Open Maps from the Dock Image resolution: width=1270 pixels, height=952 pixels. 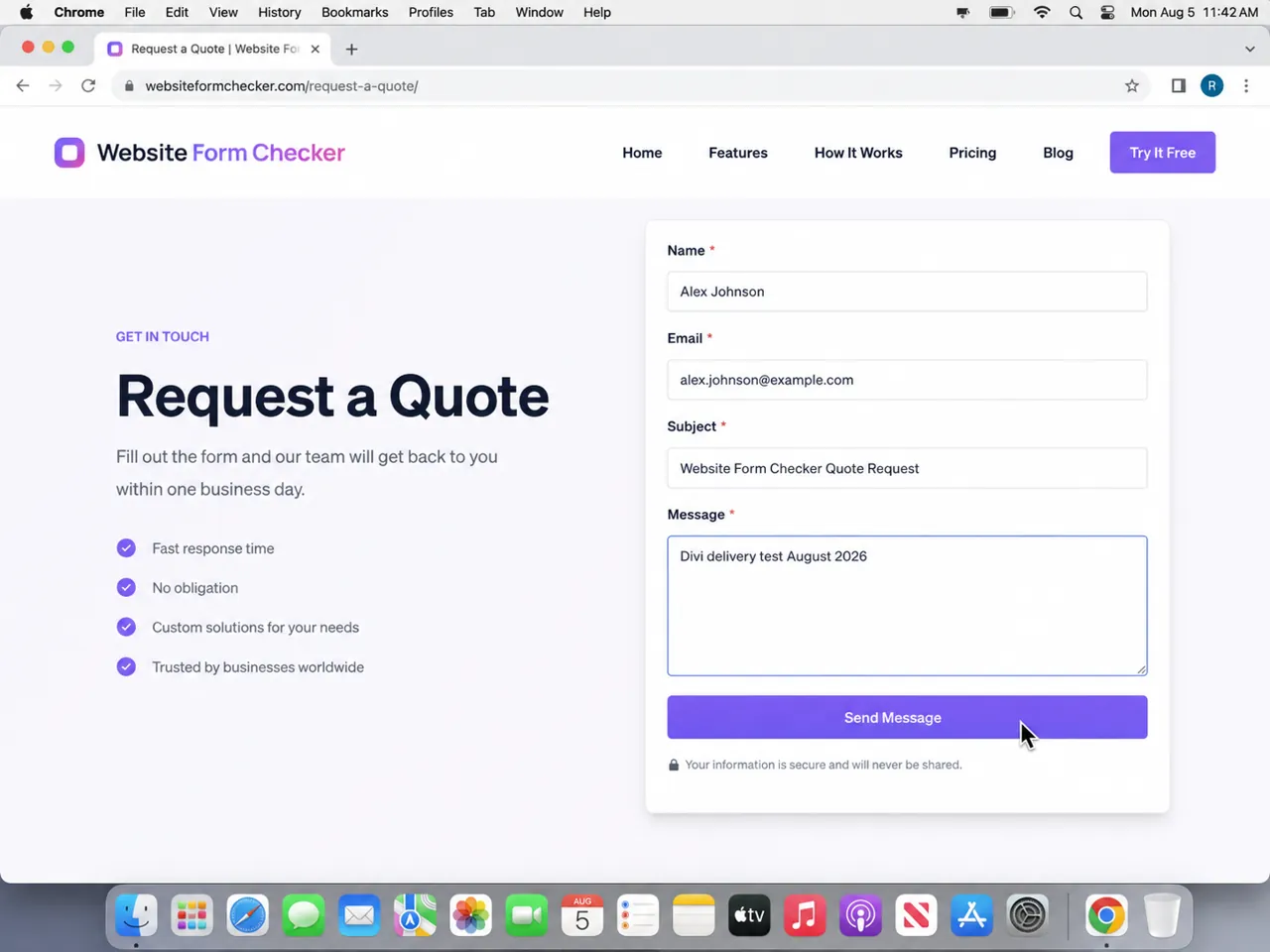[415, 915]
